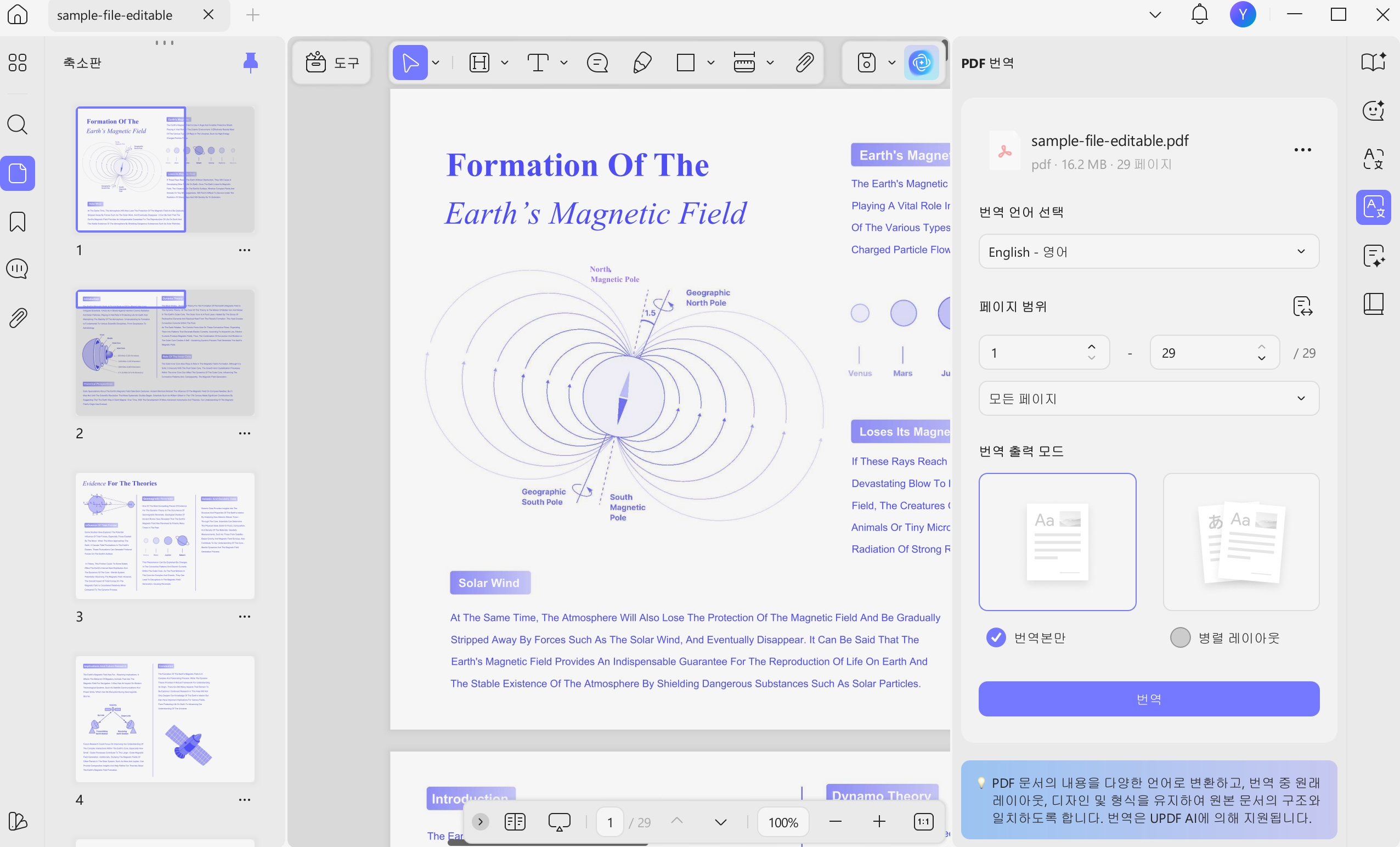Open the UPDF AI assistant icon
The image size is (1400, 847).
(x=921, y=63)
